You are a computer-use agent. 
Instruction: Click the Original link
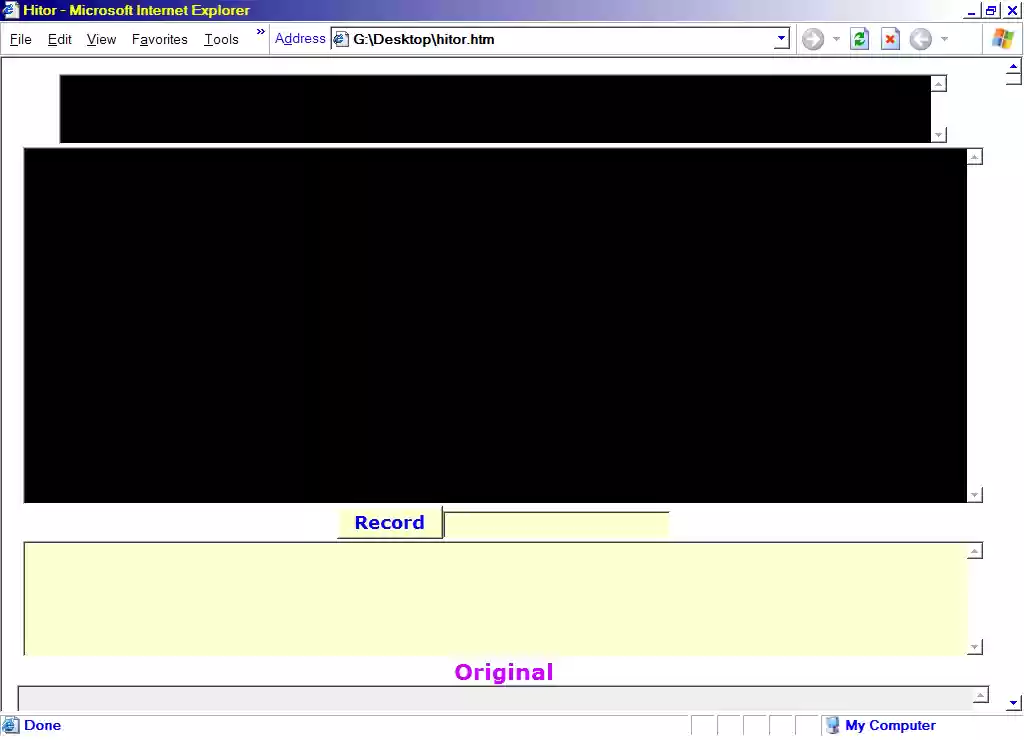[504, 672]
